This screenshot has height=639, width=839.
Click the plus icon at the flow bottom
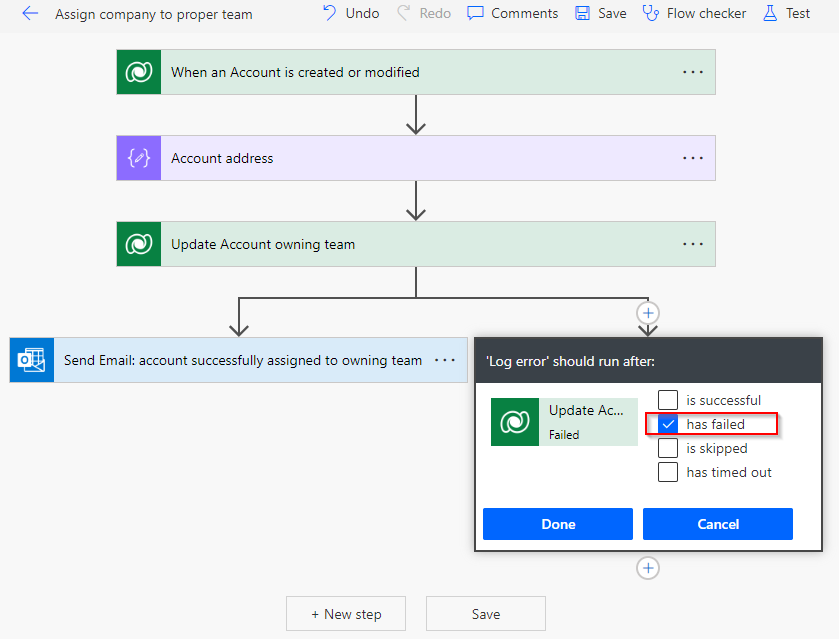(x=647, y=568)
